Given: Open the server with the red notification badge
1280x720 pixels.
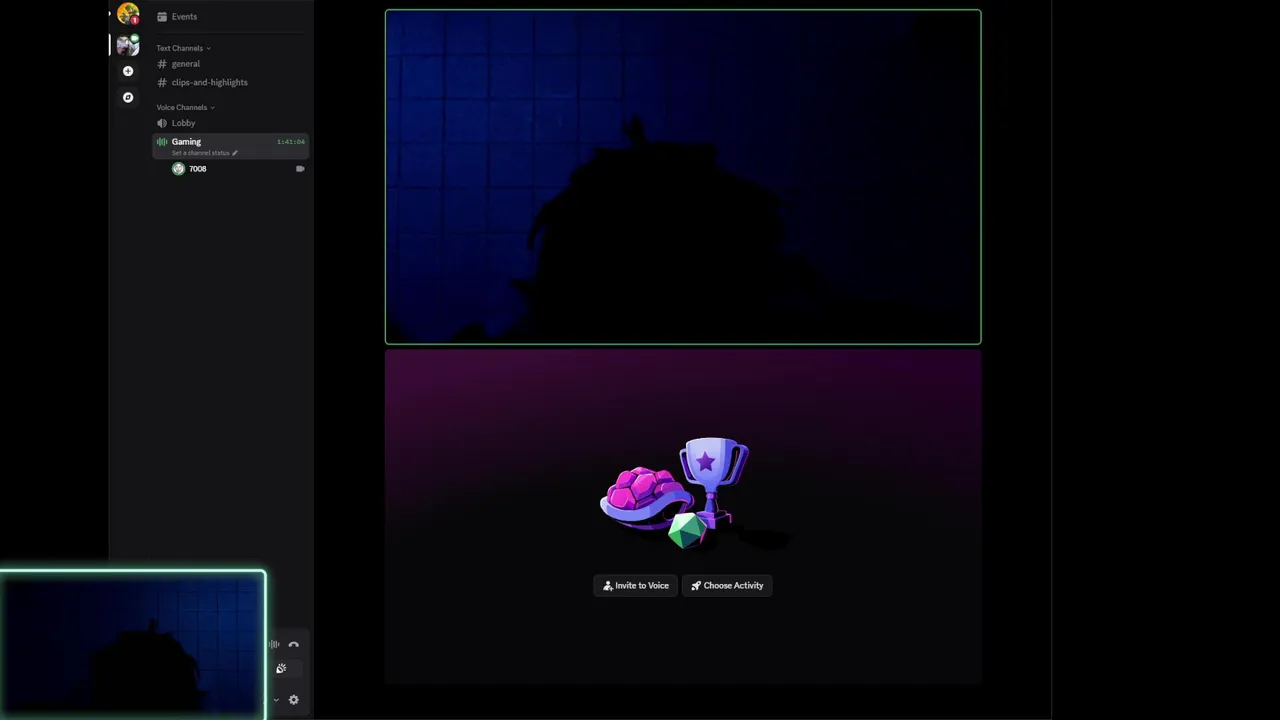Looking at the screenshot, I should (127, 13).
